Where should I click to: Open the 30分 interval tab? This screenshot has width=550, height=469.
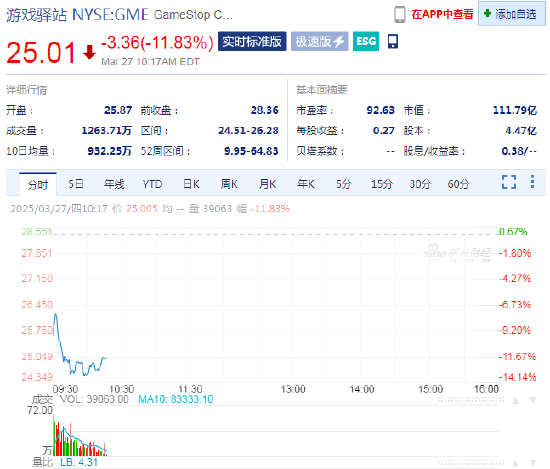[x=420, y=184]
